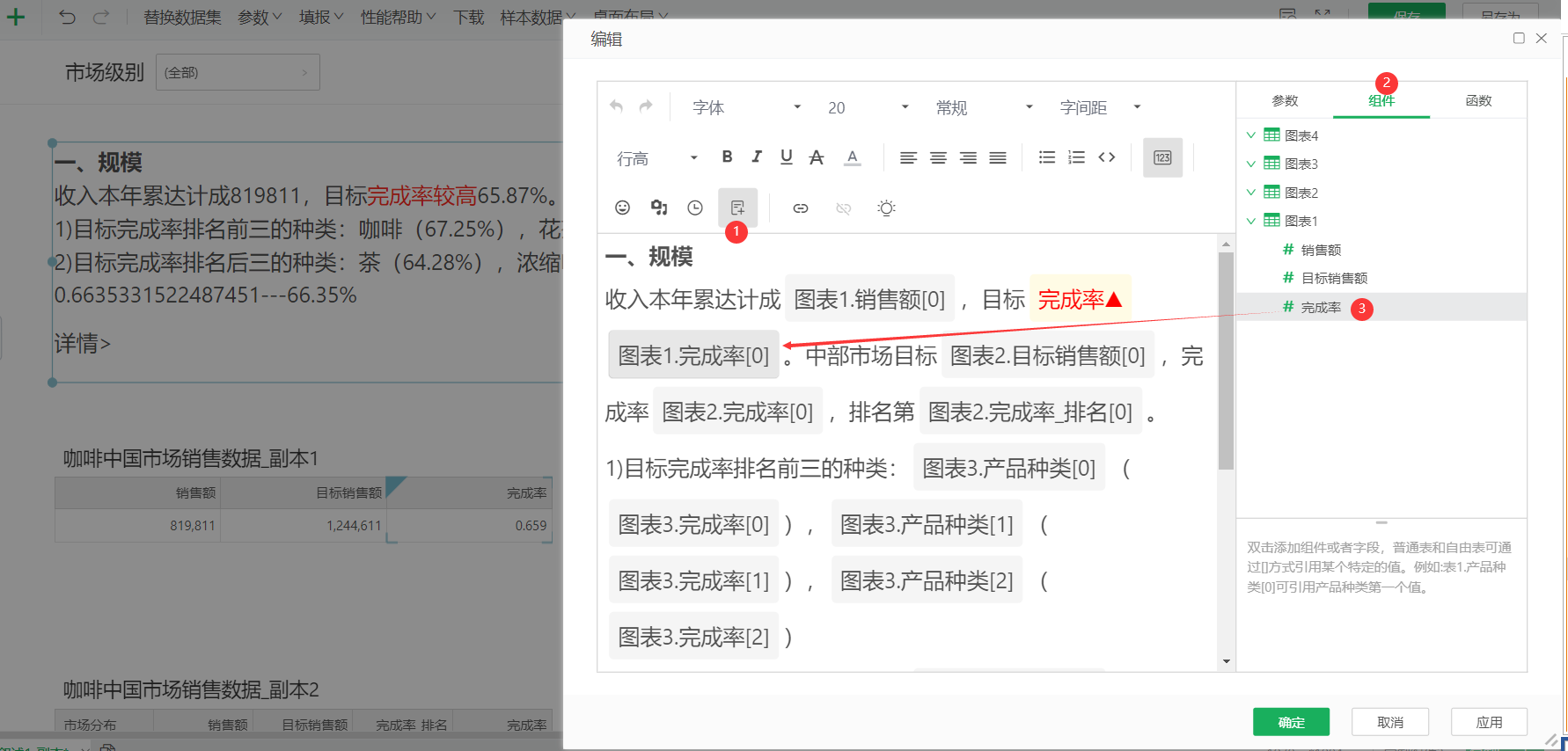1568x751 pixels.
Task: Click the red 完成率▲ text tag
Action: coord(1080,299)
